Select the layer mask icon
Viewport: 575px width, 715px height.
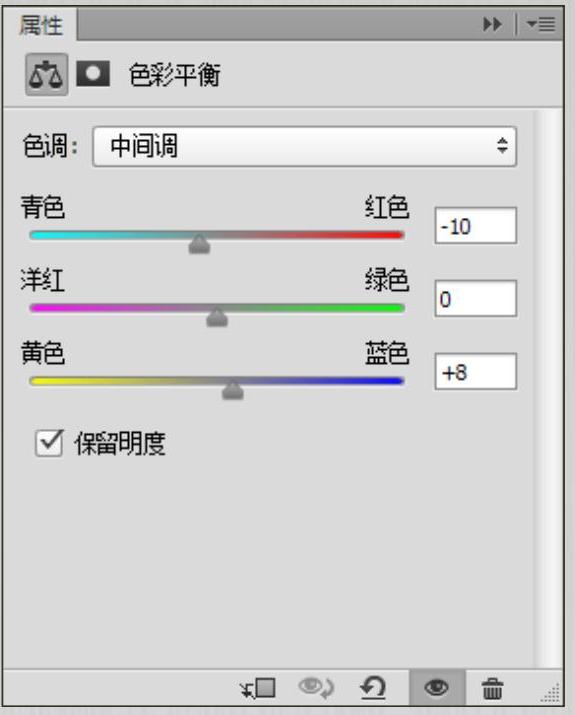pyautogui.click(x=93, y=73)
